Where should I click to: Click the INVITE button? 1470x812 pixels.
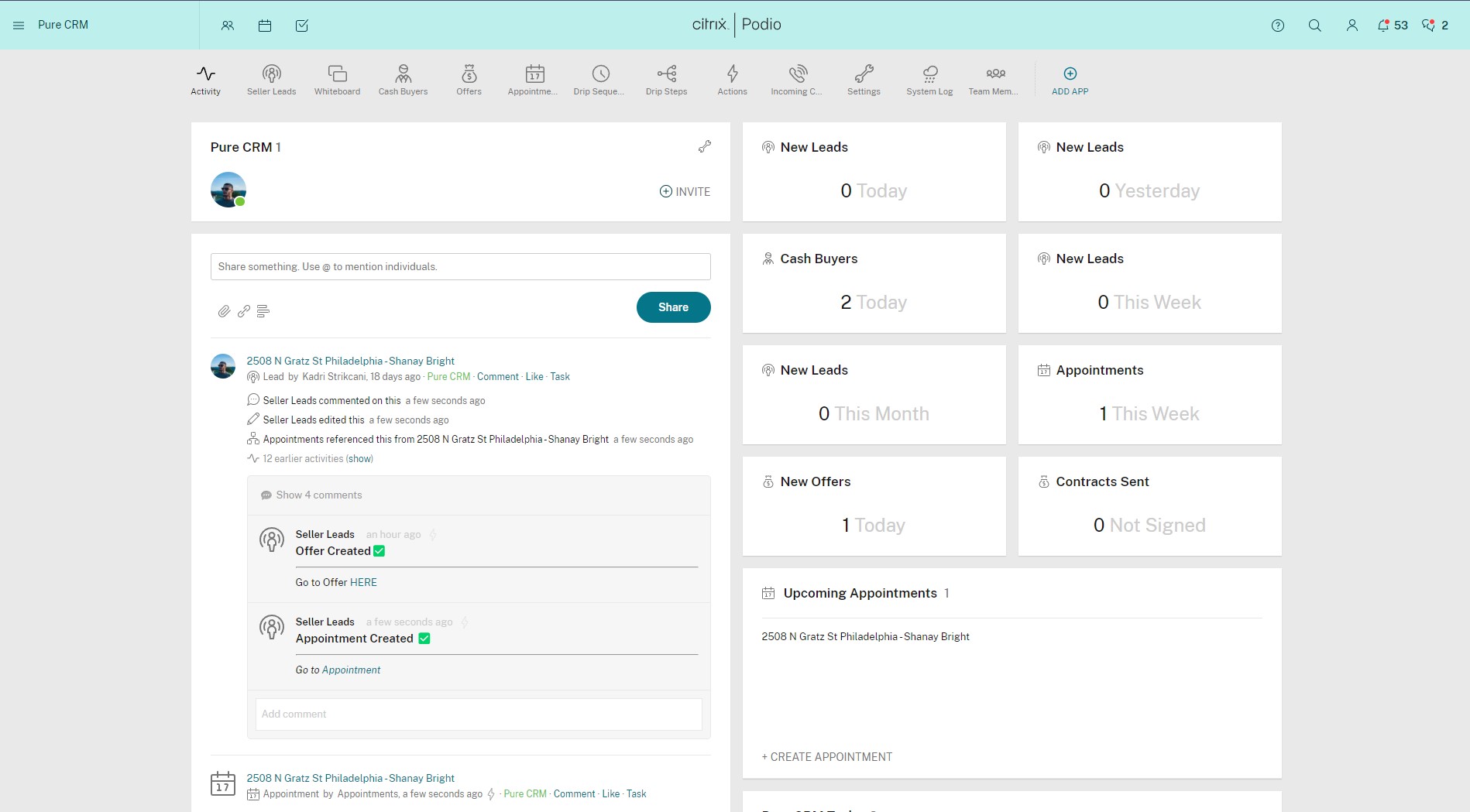[x=685, y=192]
